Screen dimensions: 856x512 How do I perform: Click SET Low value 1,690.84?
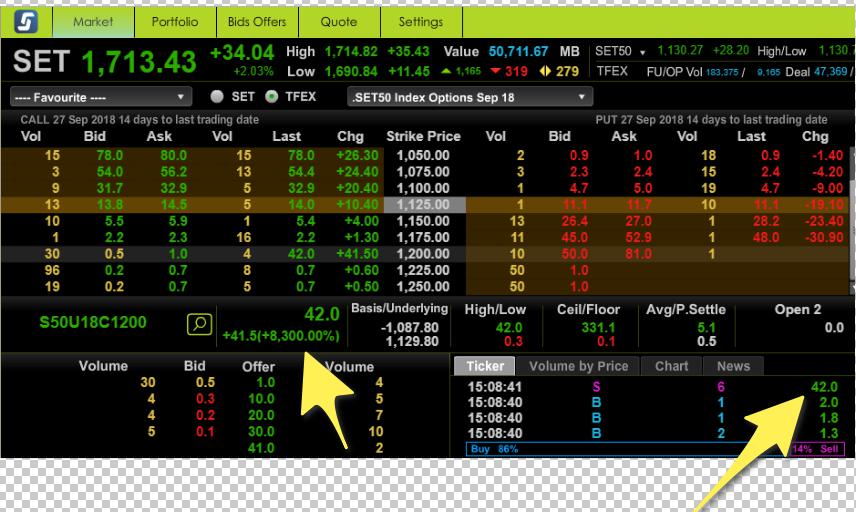351,72
